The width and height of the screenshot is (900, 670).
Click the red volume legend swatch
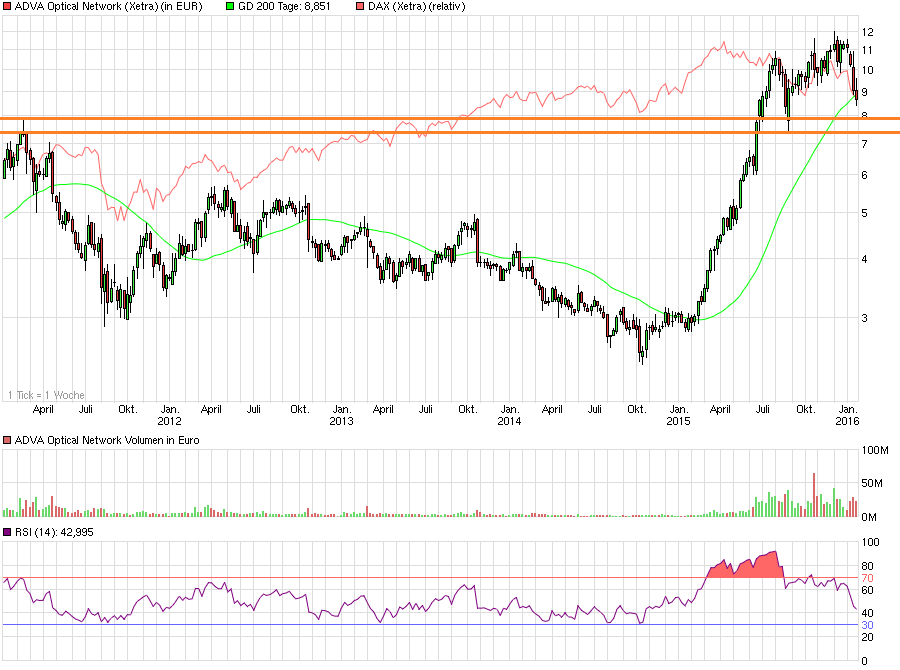click(x=7, y=440)
